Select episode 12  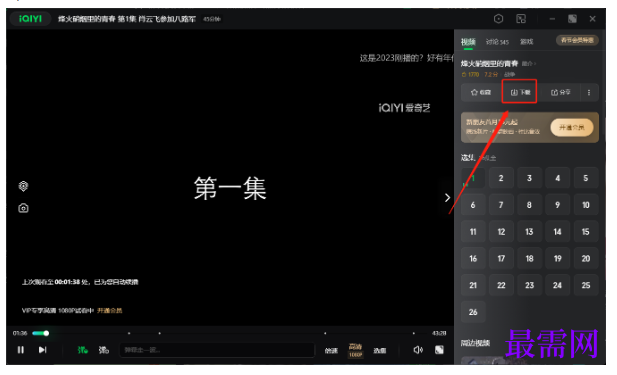coord(501,232)
